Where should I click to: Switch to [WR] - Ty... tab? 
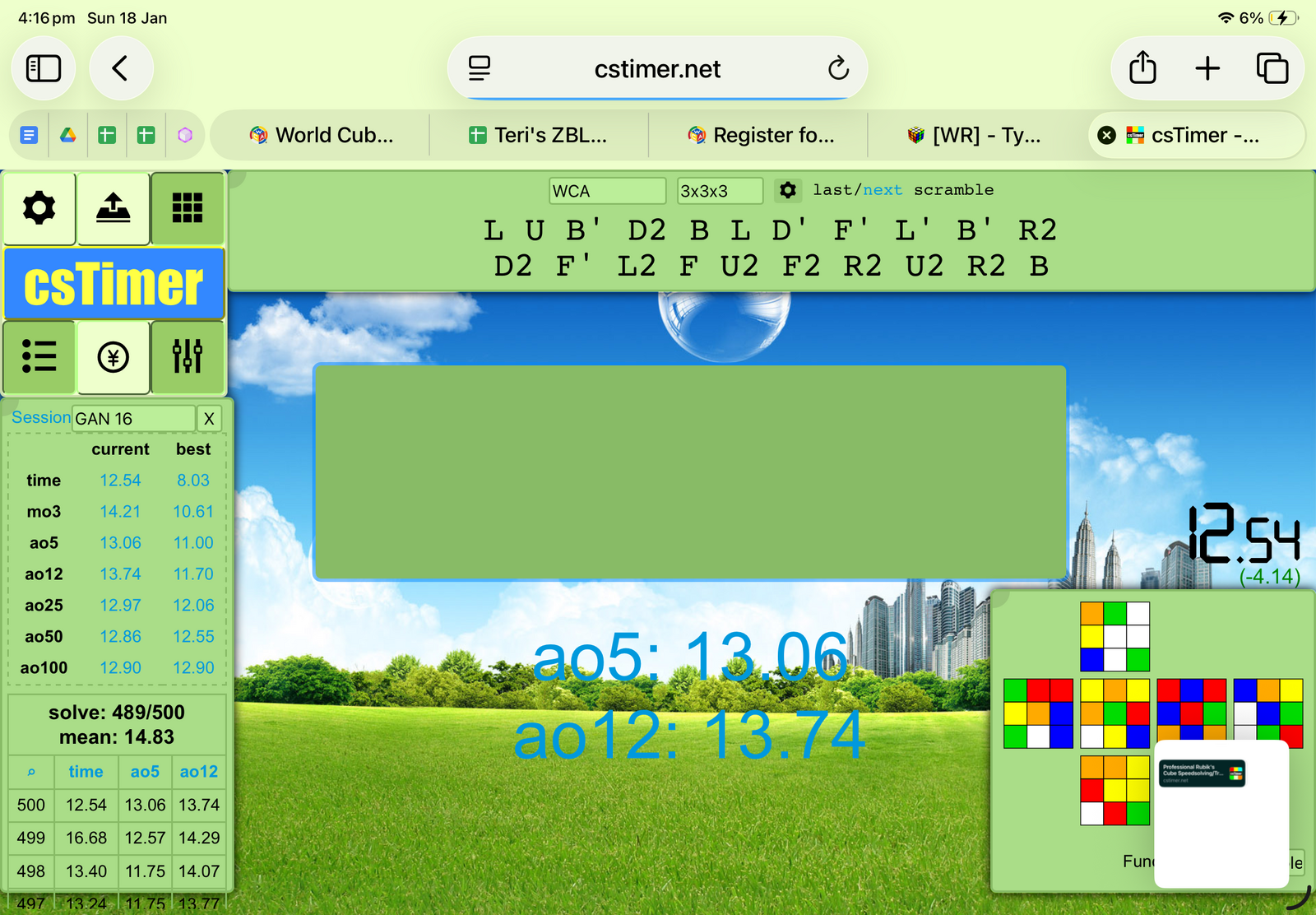[x=975, y=135]
